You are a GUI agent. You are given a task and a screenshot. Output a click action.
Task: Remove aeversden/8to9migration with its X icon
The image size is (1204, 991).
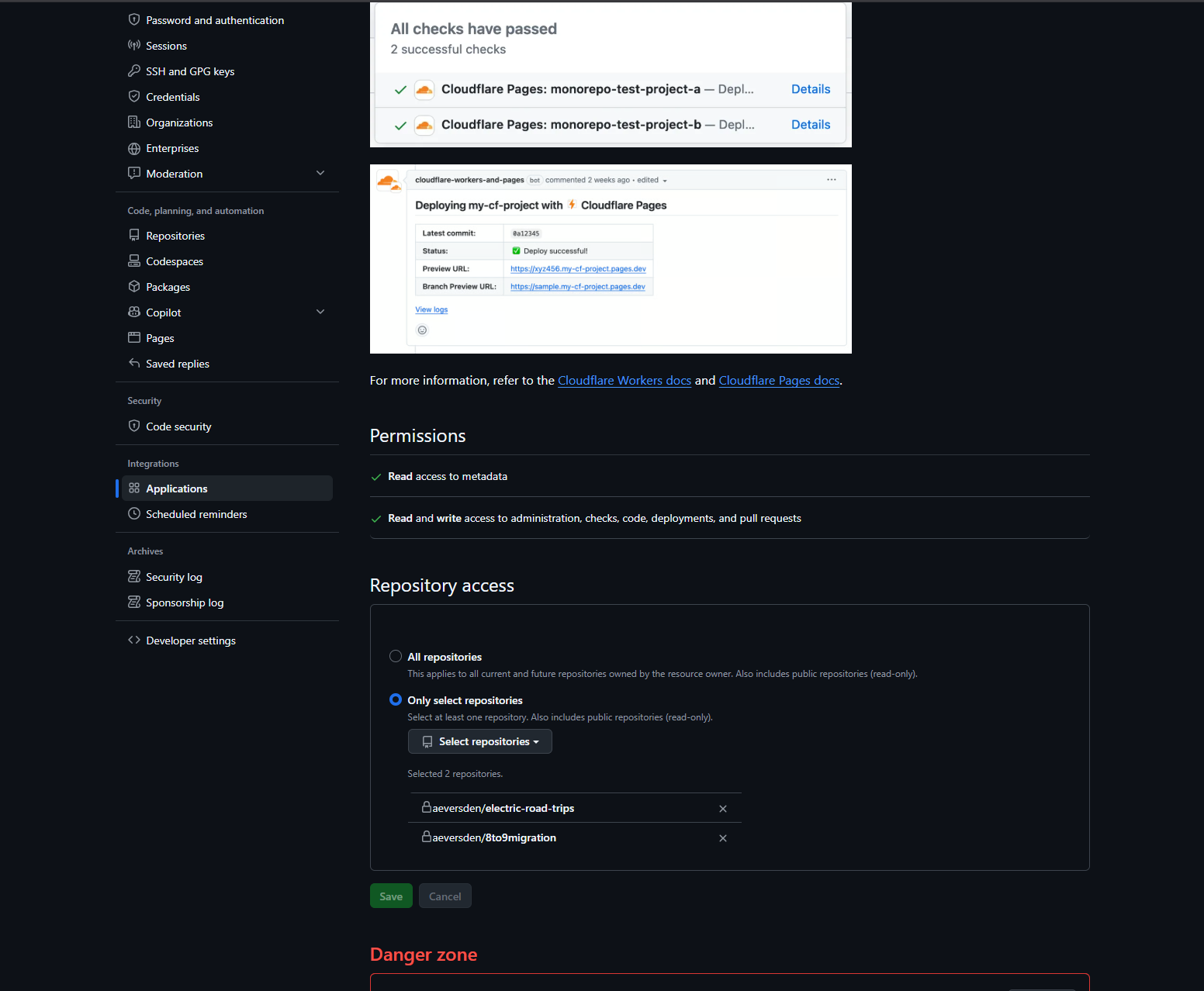coord(723,838)
